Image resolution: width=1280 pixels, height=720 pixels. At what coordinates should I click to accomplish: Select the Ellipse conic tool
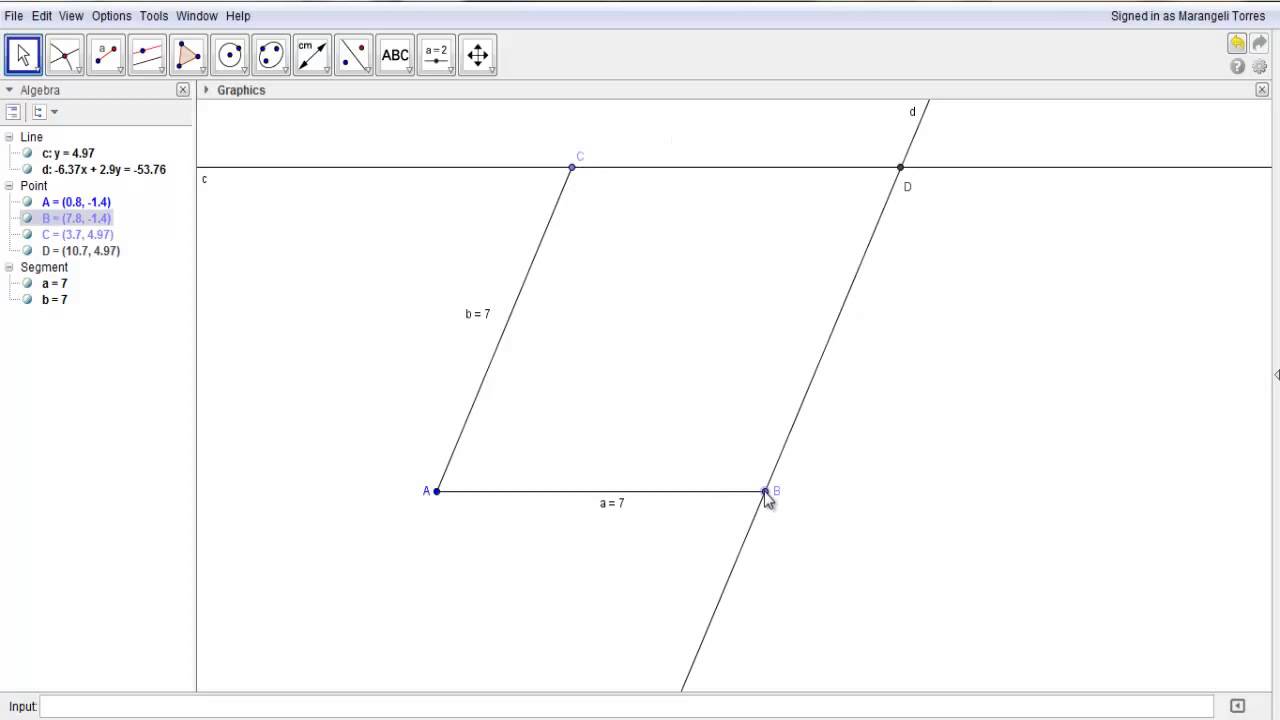271,55
